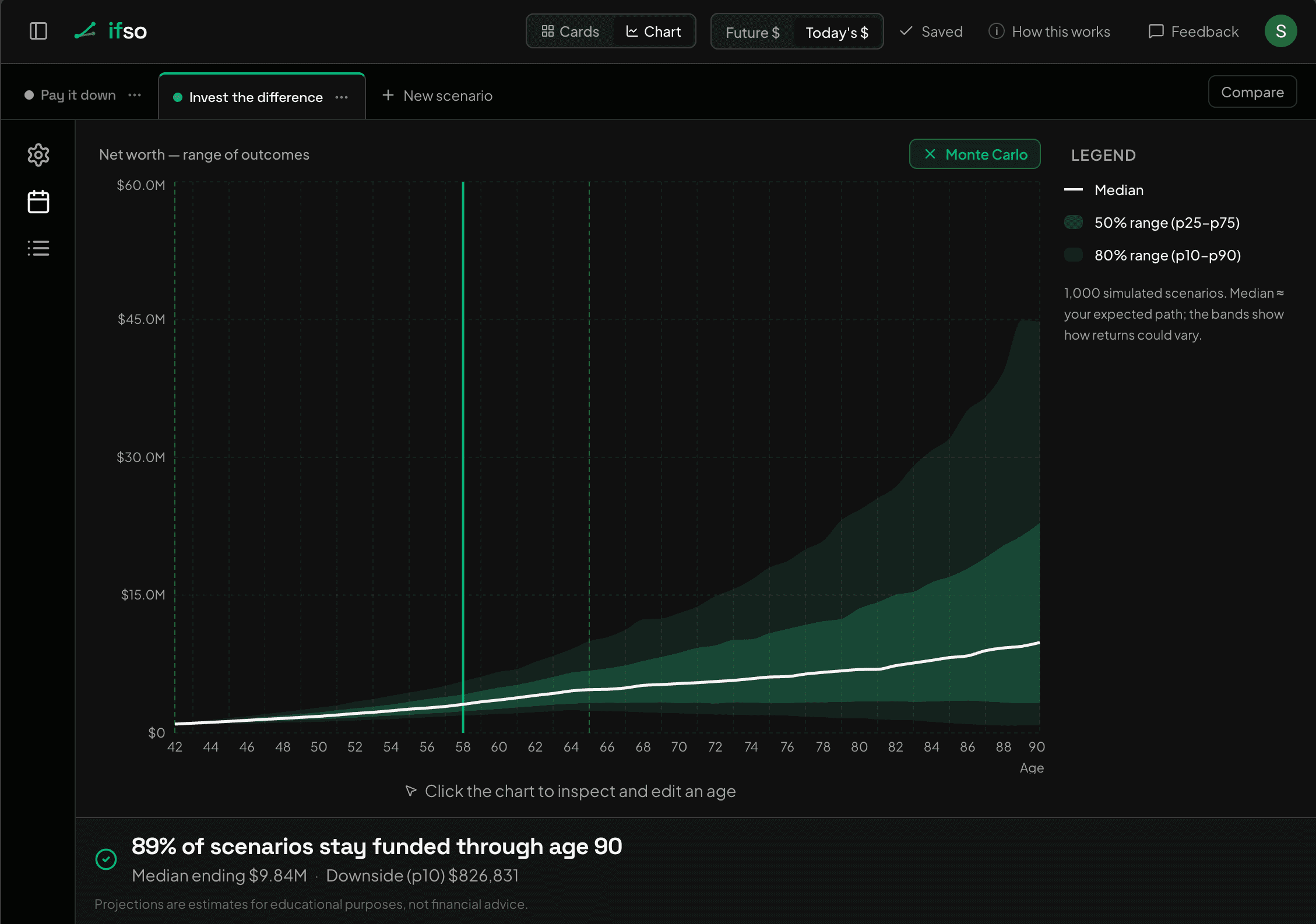Click the Saved status indicator
Image resolution: width=1316 pixels, height=924 pixels.
pyautogui.click(x=931, y=31)
